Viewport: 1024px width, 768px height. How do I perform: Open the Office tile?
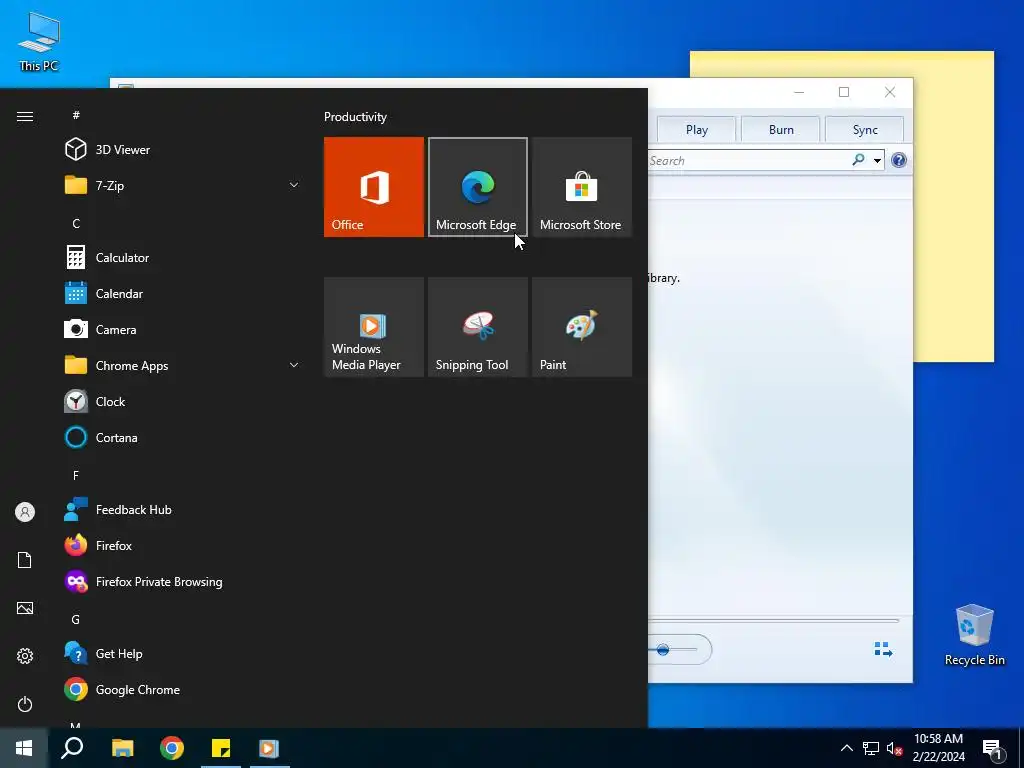pyautogui.click(x=374, y=187)
